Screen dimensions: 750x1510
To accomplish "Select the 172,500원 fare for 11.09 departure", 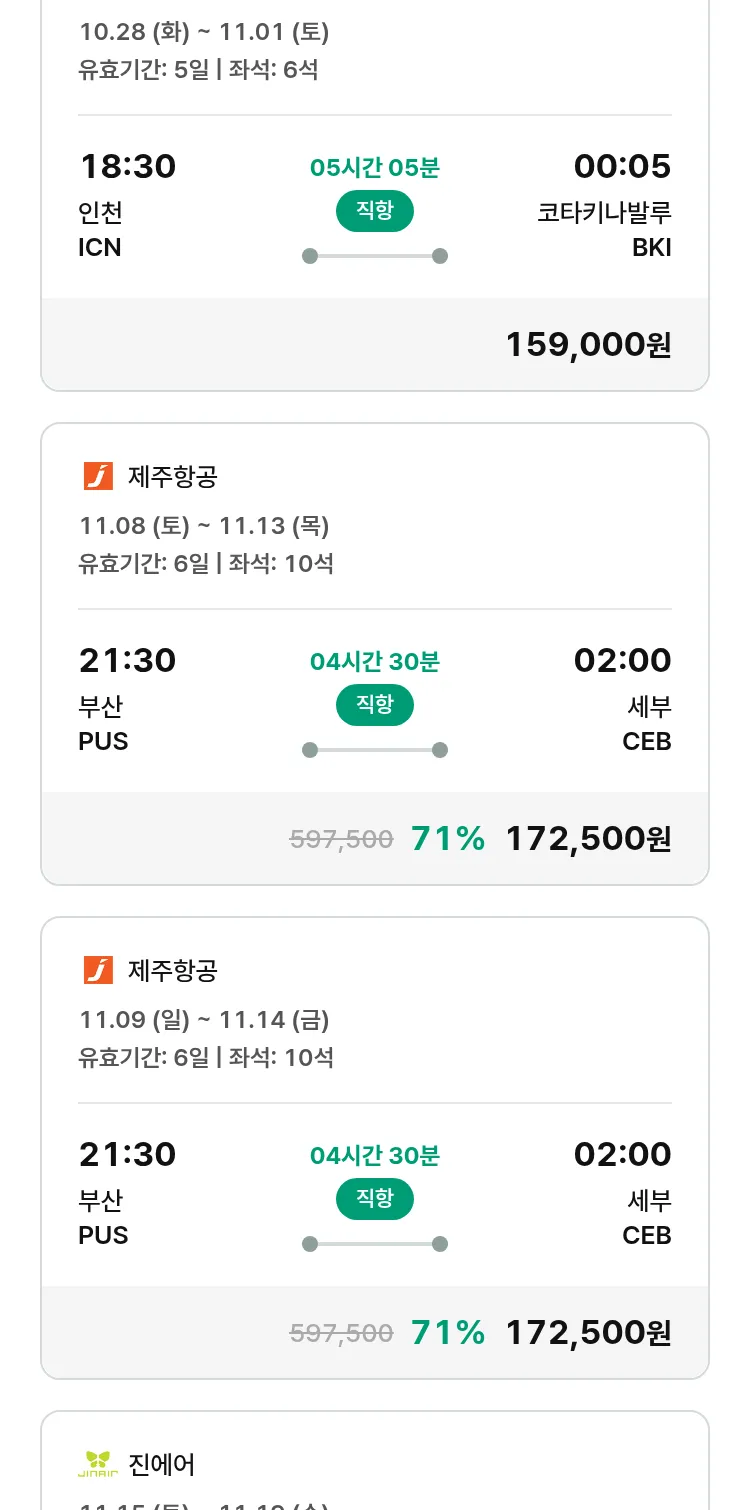I will coord(588,1332).
